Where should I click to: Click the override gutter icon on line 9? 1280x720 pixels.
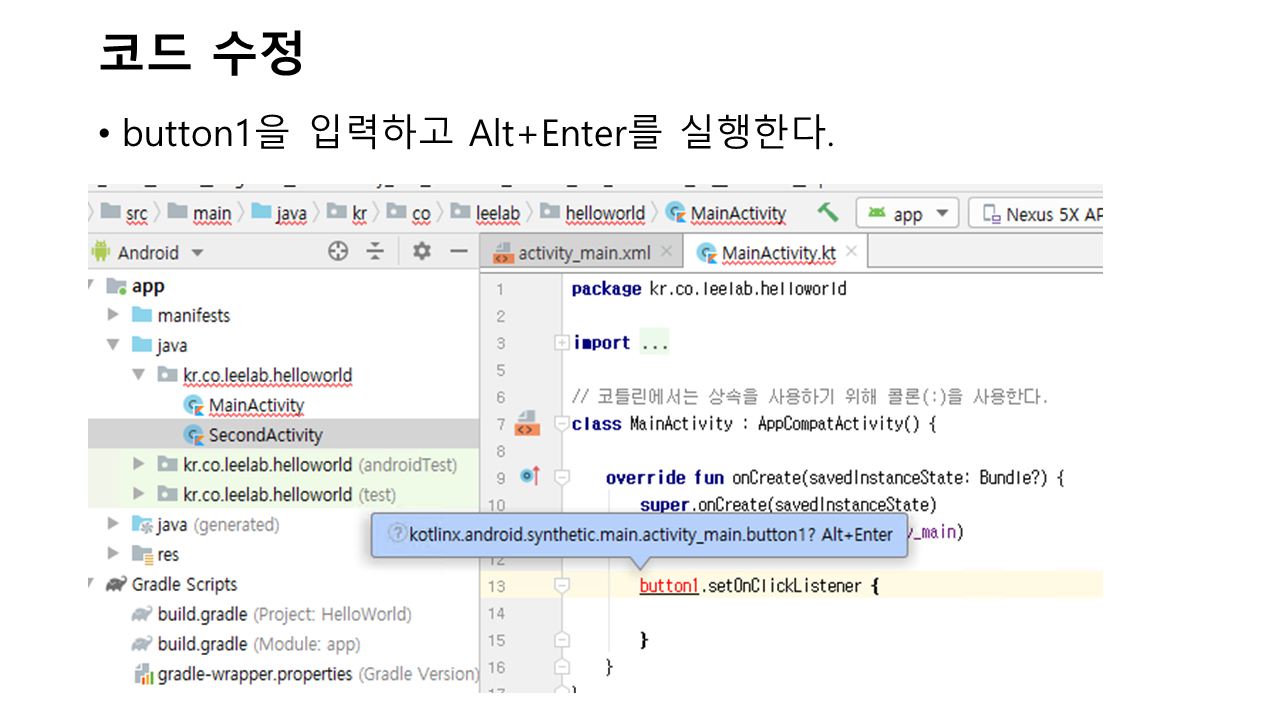pos(530,477)
